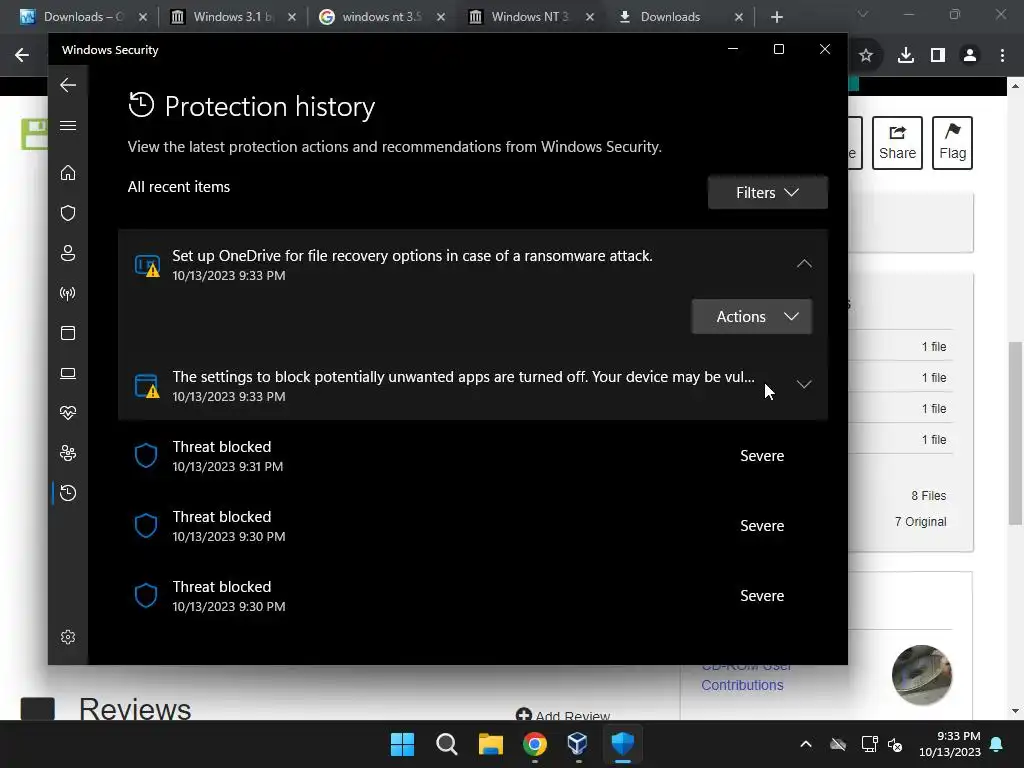1024x768 pixels.
Task: Click the browser page vertical scrollbar
Action: (1015, 432)
